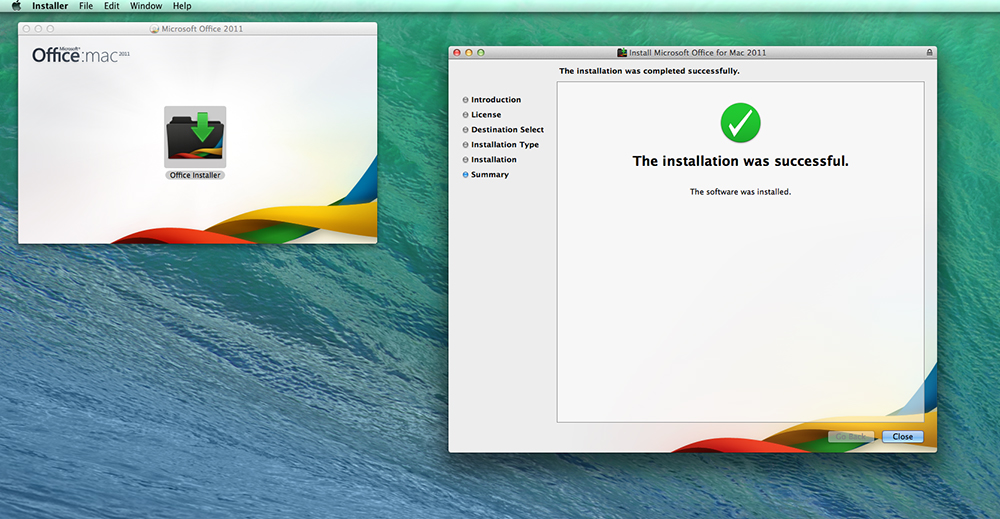Select the Summary step

tap(490, 175)
